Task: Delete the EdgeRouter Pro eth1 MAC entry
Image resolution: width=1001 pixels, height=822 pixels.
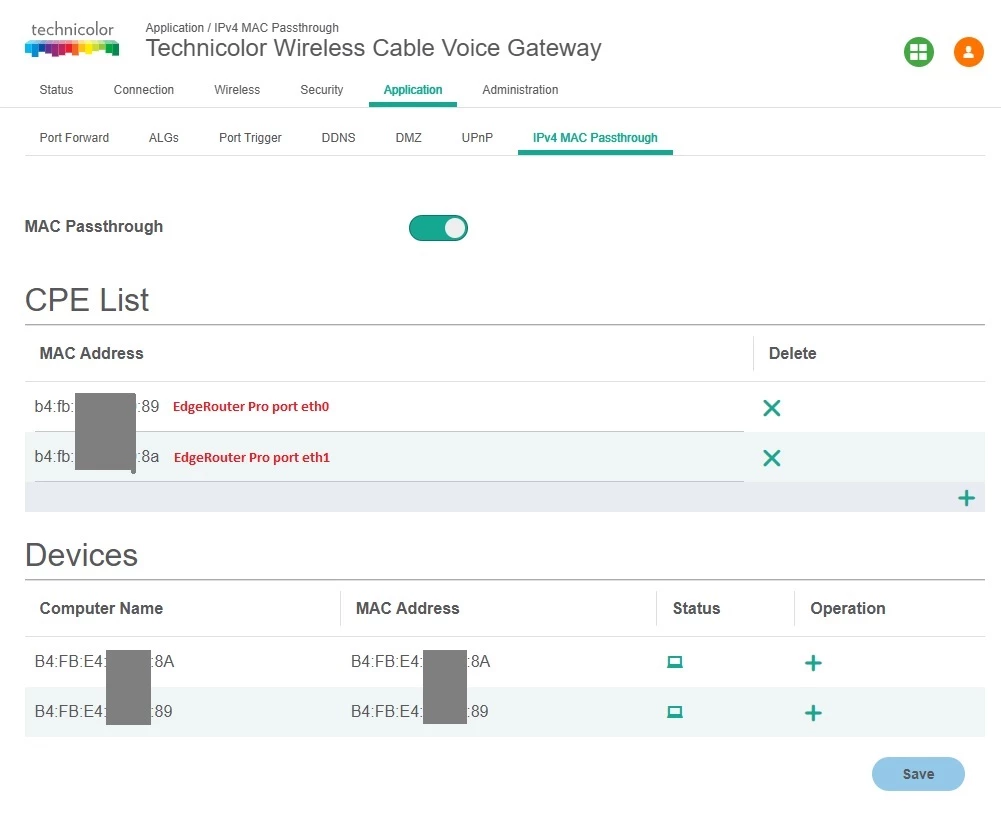Action: [771, 458]
